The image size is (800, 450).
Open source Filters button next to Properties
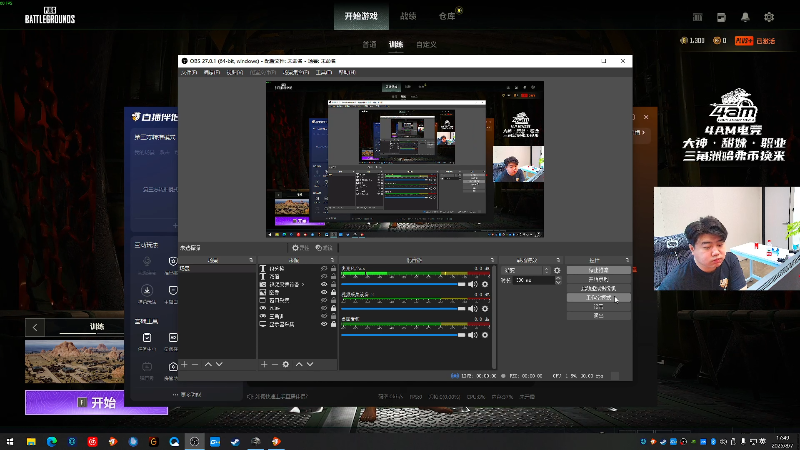click(x=324, y=247)
